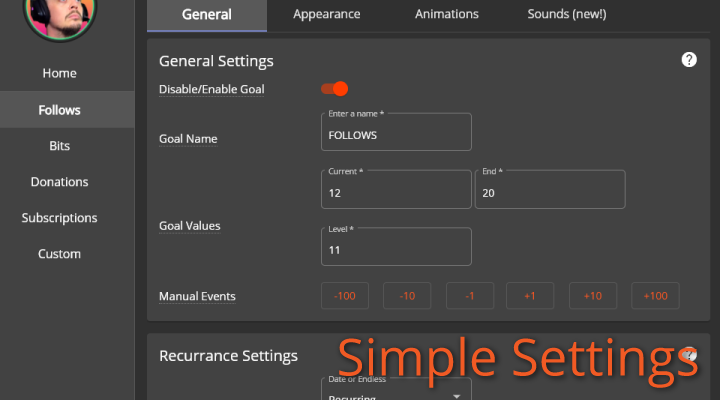The height and width of the screenshot is (400, 720).
Task: Toggle the Disable/Enable Goal switch
Action: point(335,89)
